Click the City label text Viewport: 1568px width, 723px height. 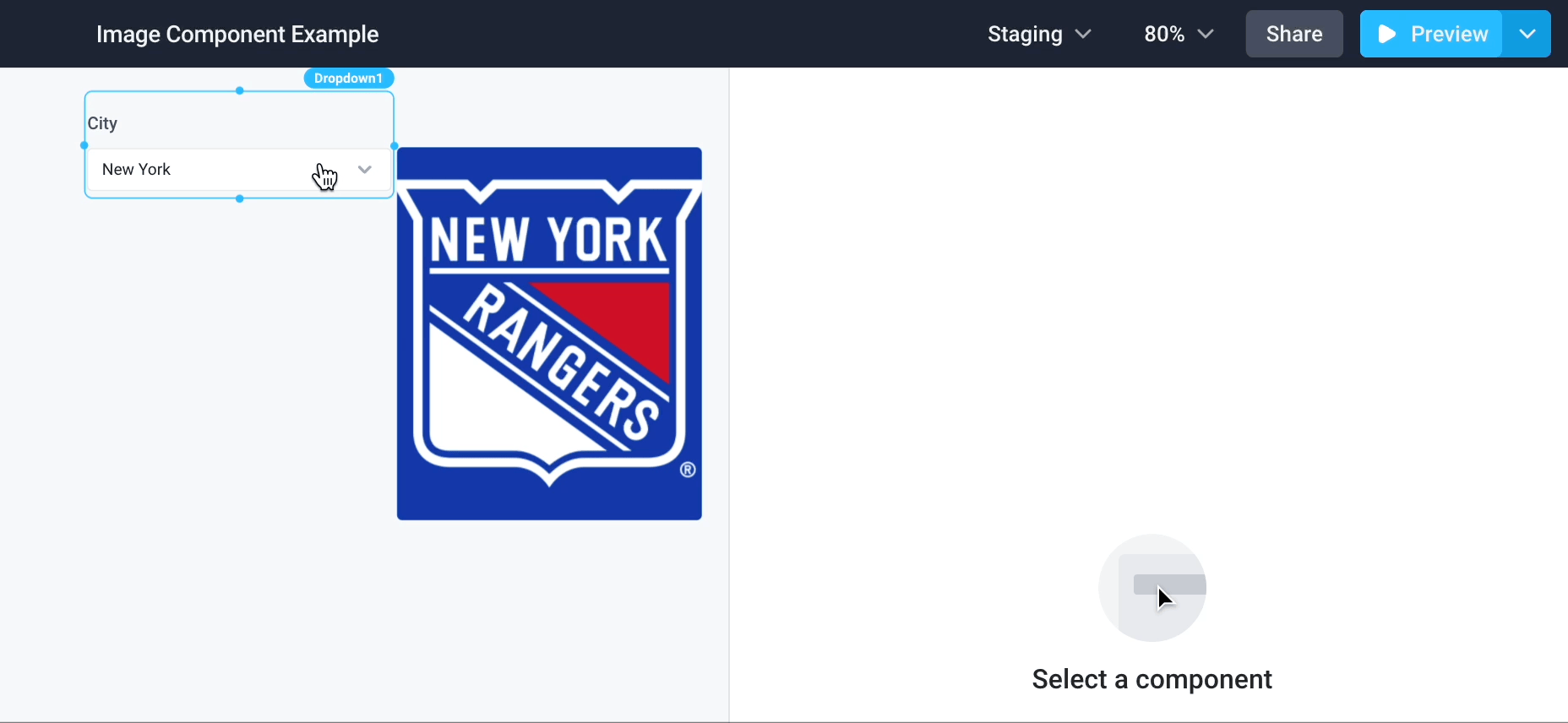[x=102, y=123]
